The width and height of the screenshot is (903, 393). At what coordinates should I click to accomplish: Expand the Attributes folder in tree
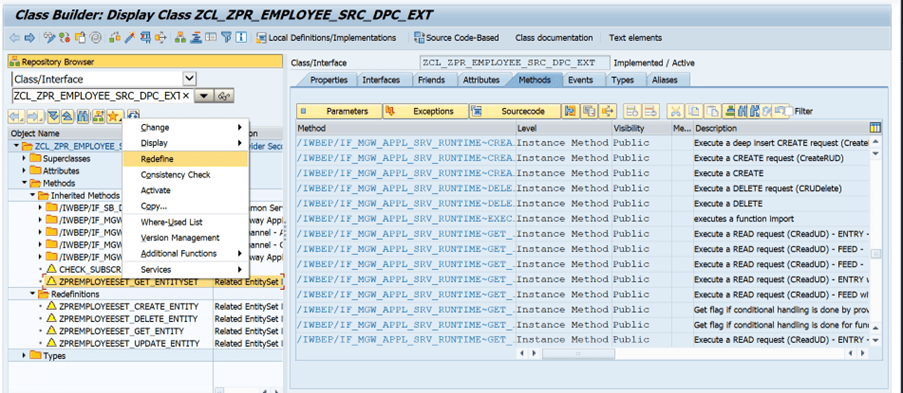(x=25, y=171)
